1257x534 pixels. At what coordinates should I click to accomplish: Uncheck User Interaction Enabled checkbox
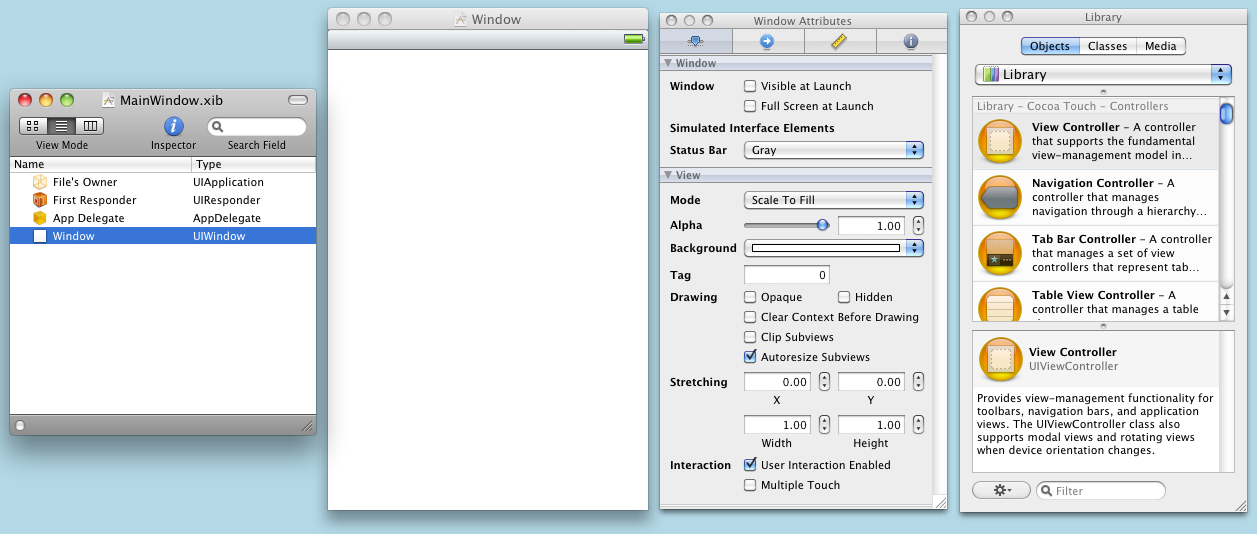coord(750,465)
